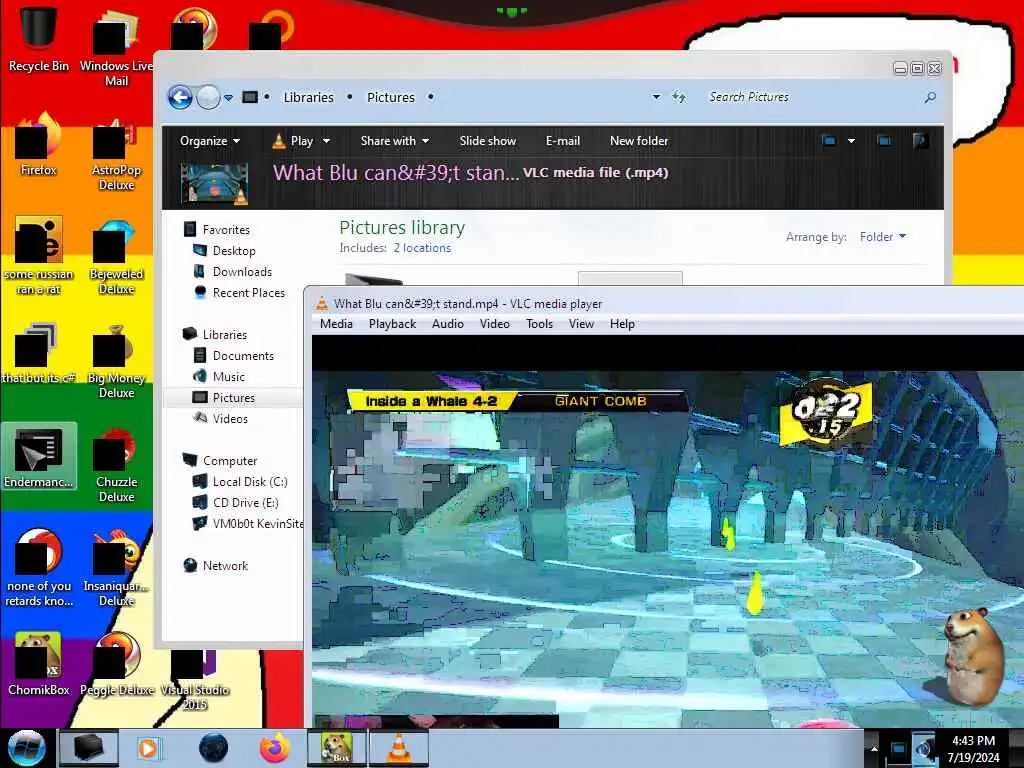
Task: Expand the Organize dropdown menu
Action: [210, 141]
